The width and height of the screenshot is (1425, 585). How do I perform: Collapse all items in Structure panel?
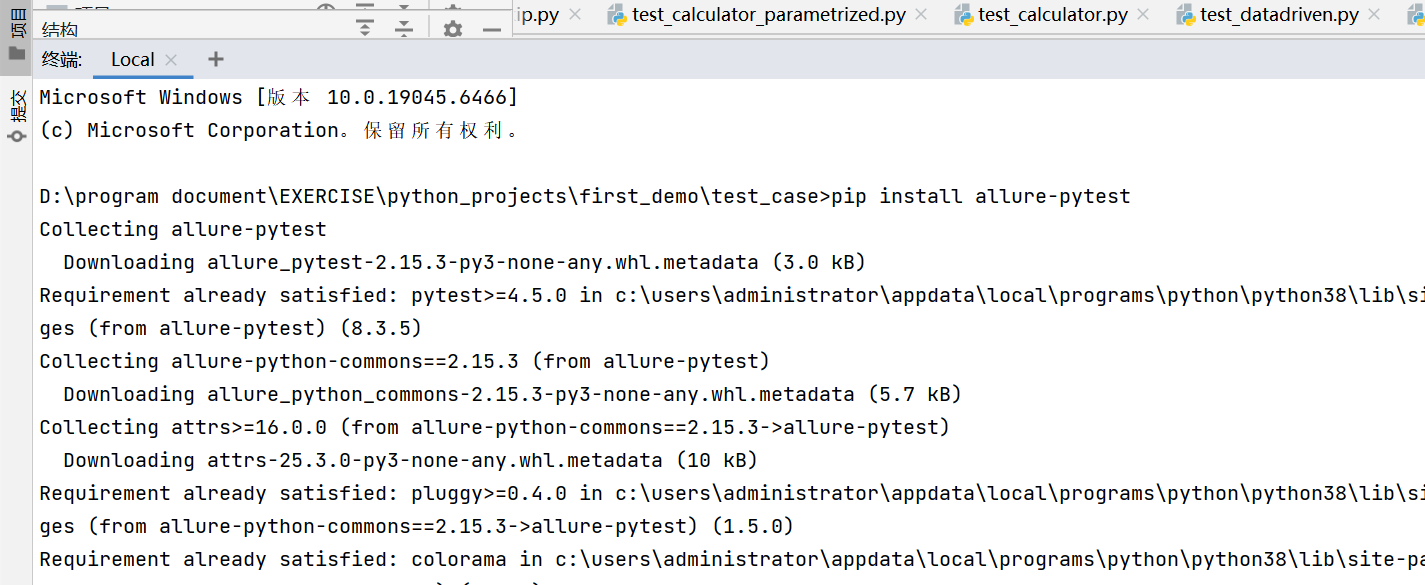pyautogui.click(x=403, y=29)
